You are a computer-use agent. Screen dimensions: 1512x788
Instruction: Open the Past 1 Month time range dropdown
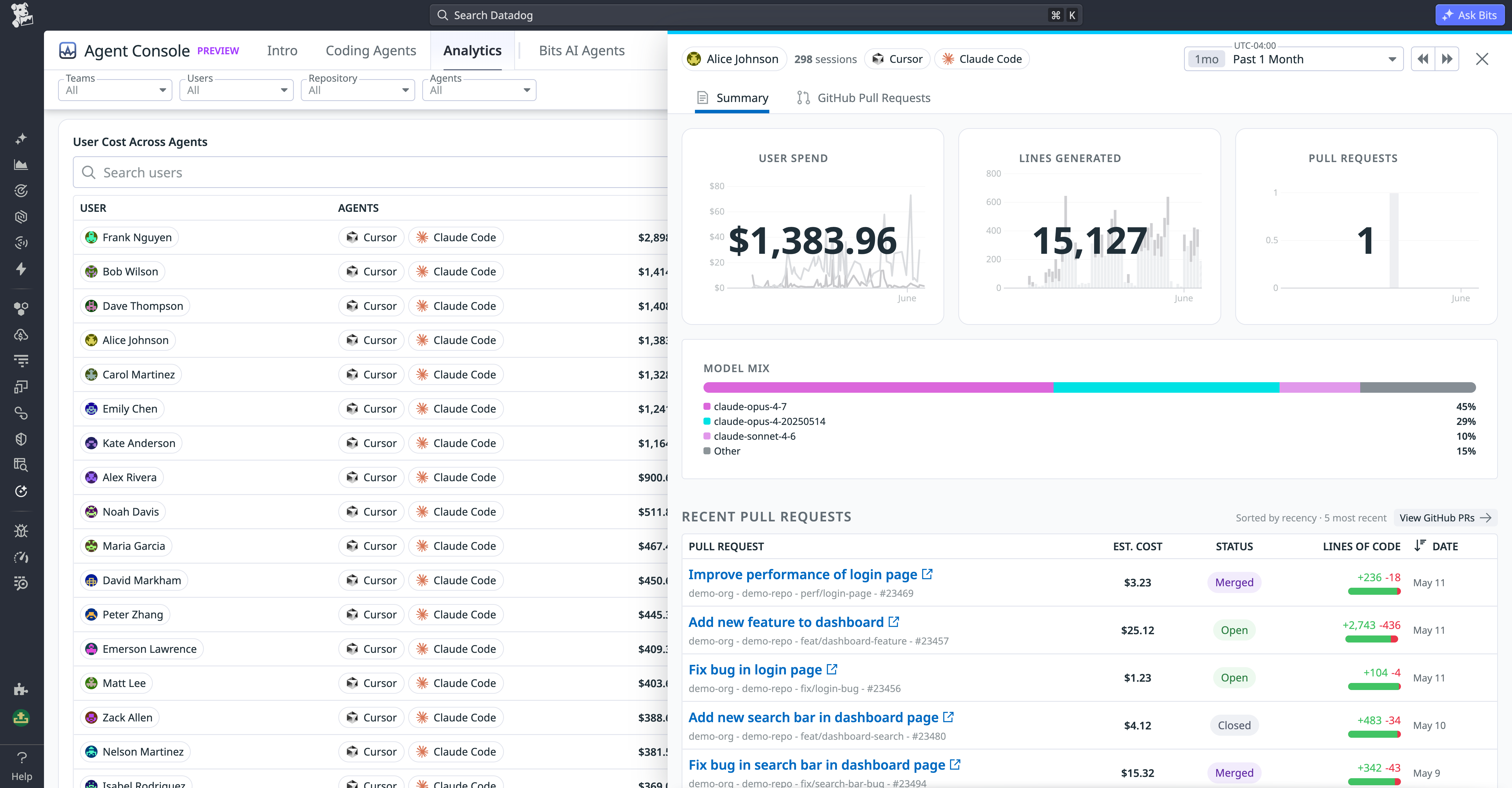coord(1294,59)
